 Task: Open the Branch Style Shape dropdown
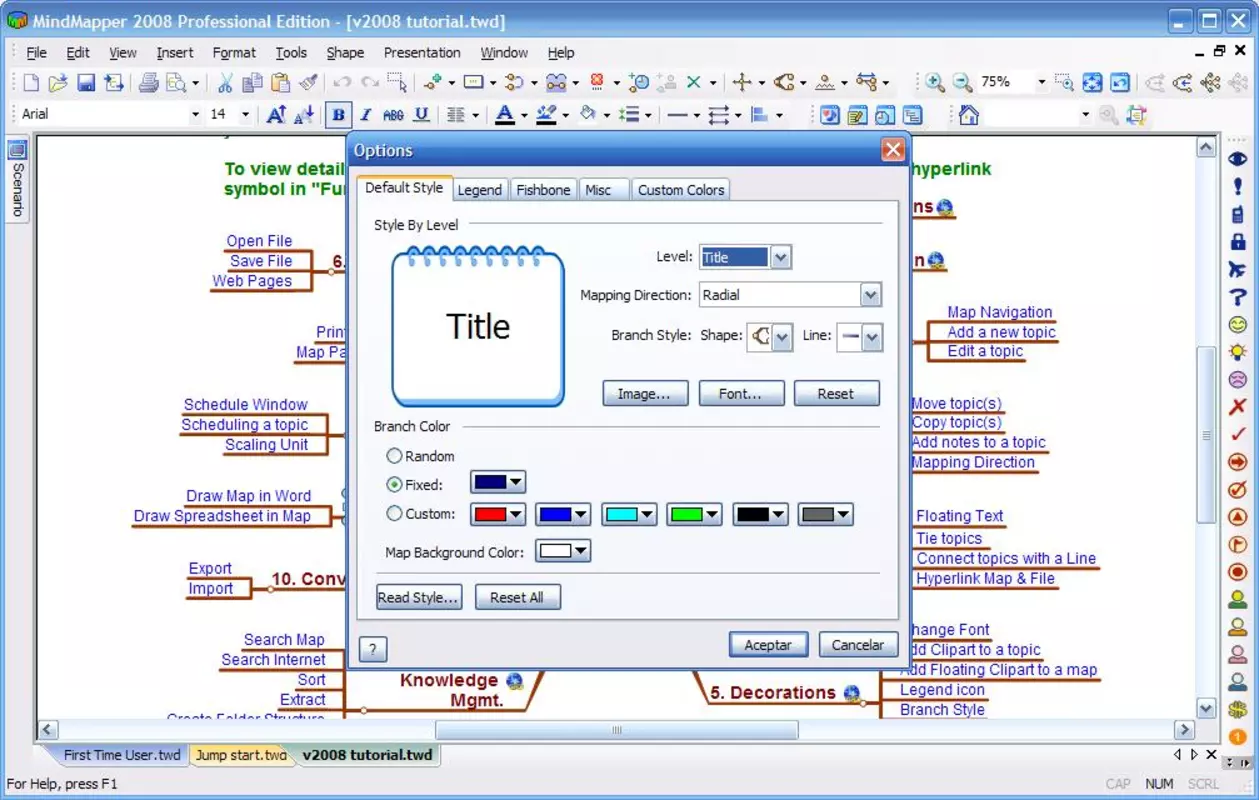782,337
